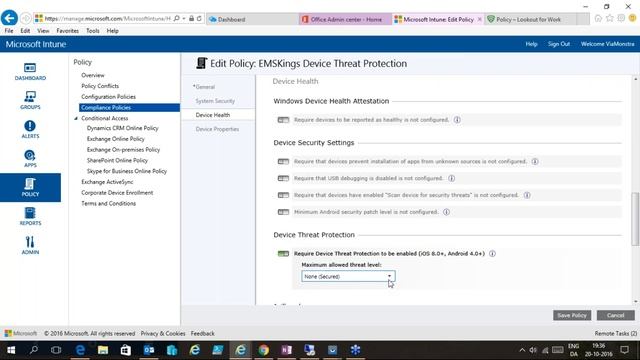Open the Reports workspace icon
This screenshot has width=640, height=360.
click(30, 216)
